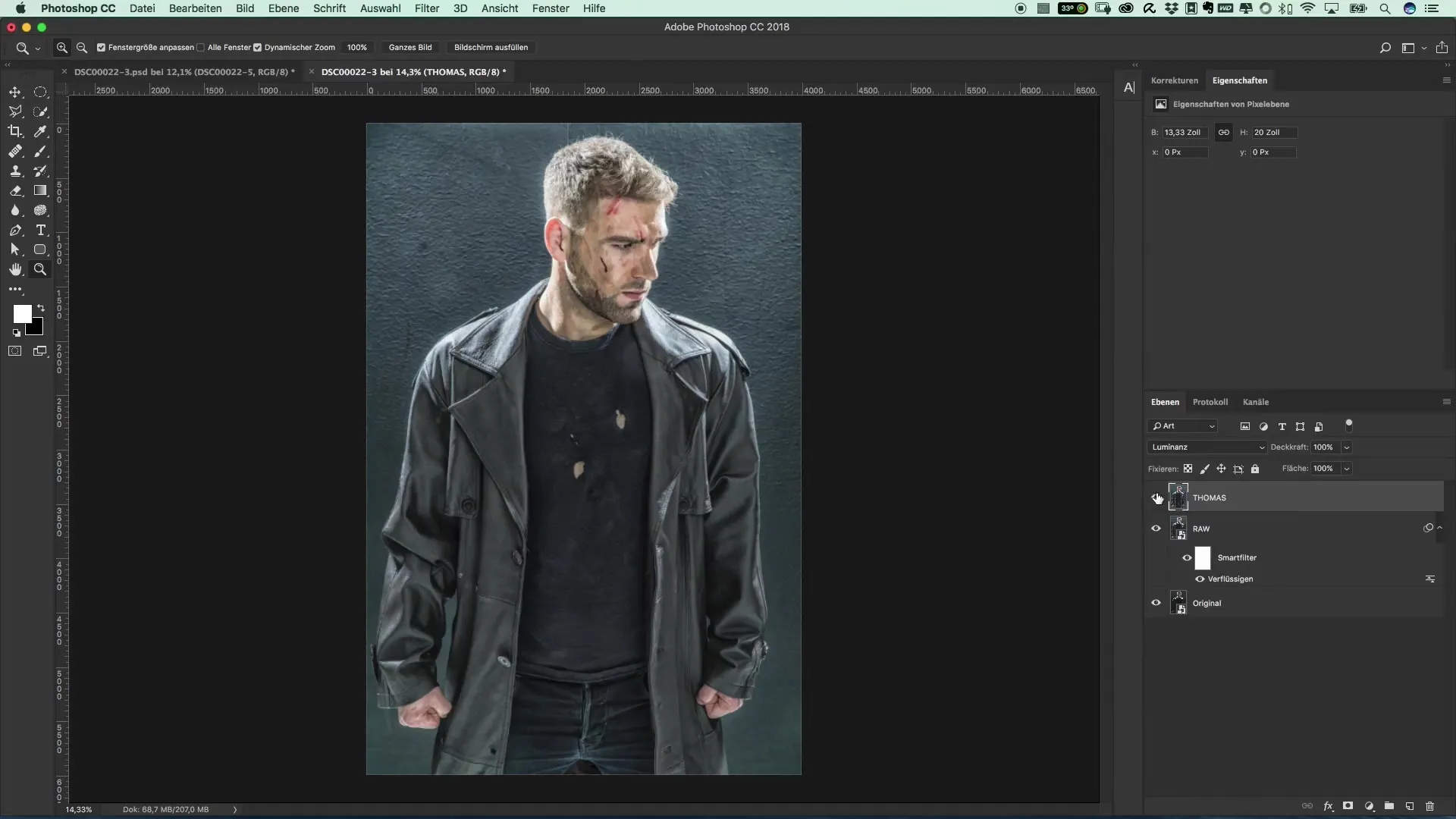Swap foreground and background colors

41,308
